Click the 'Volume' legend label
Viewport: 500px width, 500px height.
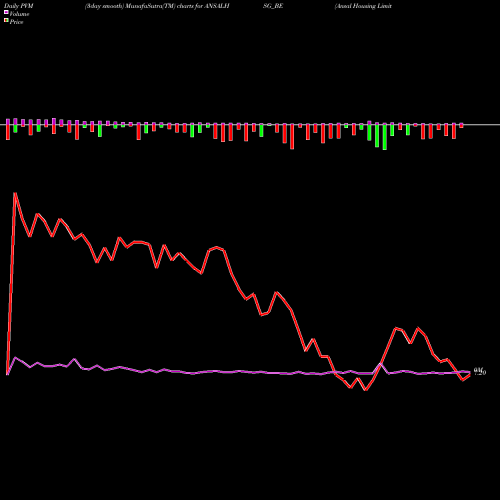(19, 14)
